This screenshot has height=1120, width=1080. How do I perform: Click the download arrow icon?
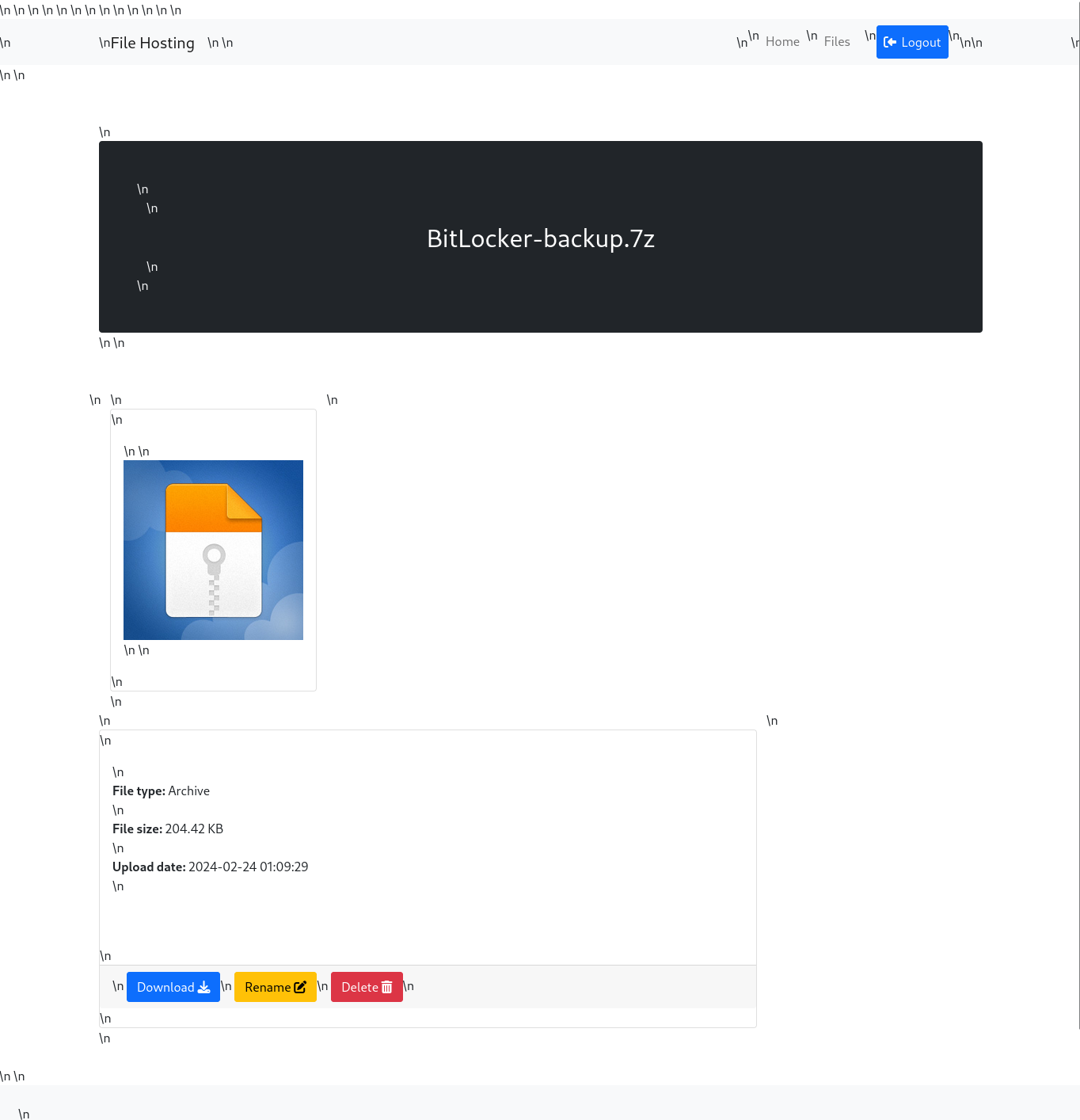tap(204, 987)
